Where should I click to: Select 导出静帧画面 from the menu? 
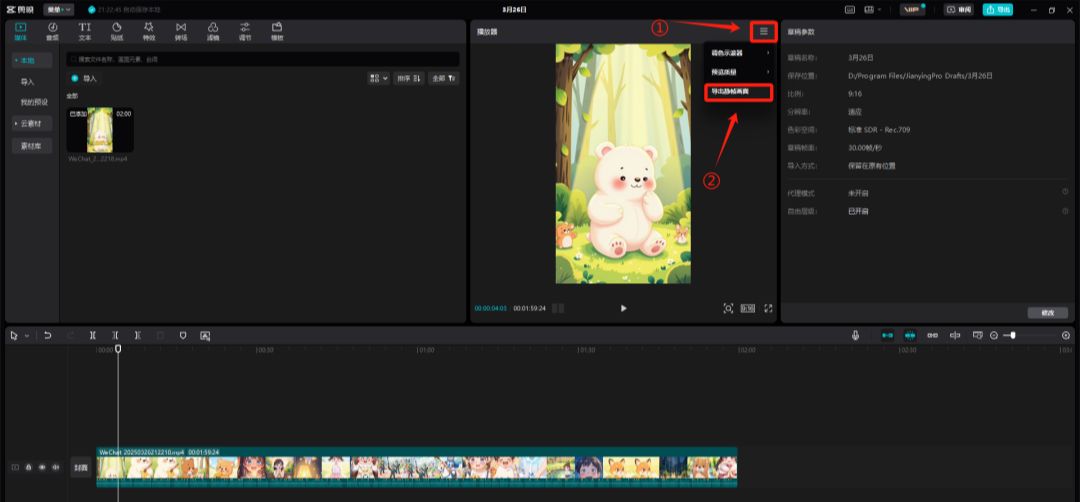pyautogui.click(x=740, y=92)
